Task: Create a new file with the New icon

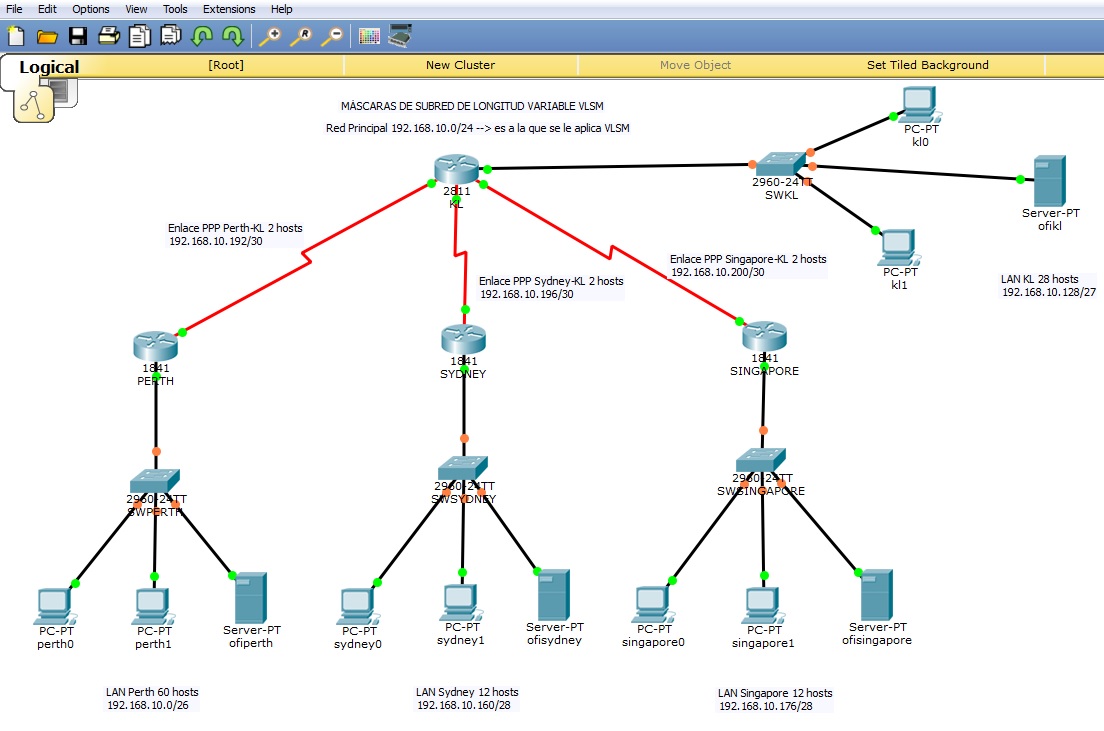Action: (14, 35)
